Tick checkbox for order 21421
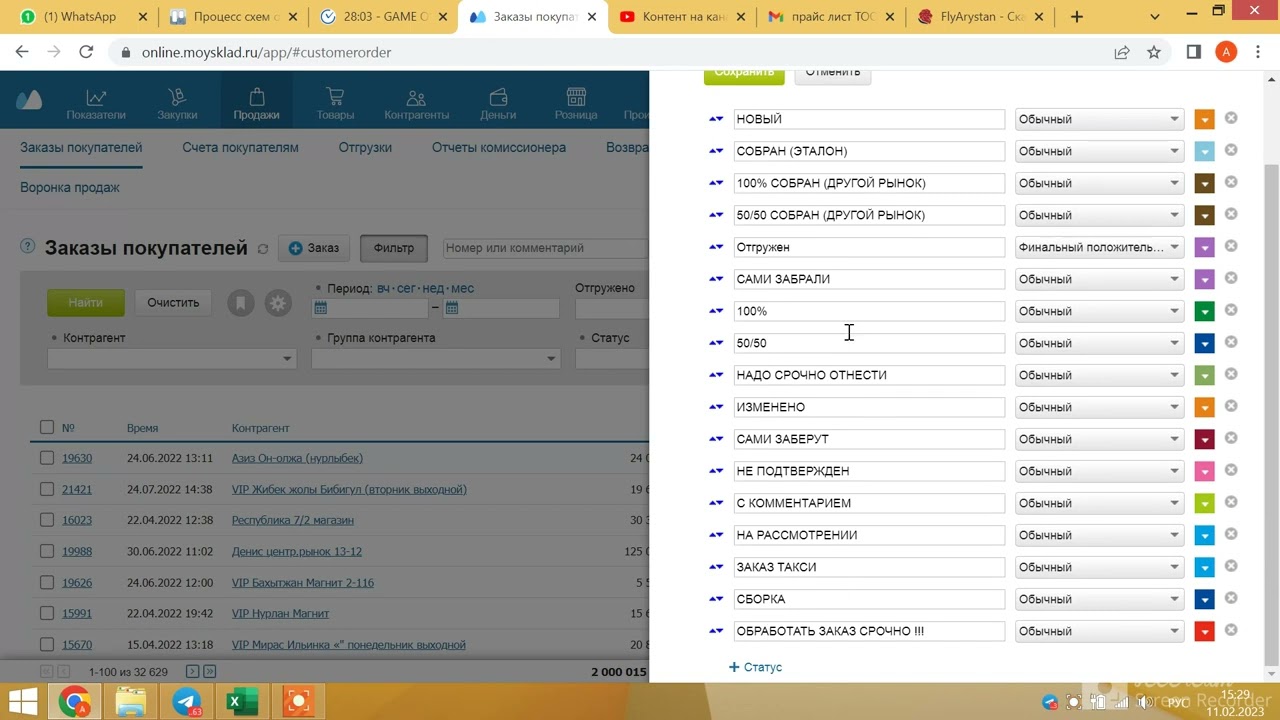The image size is (1280, 720). click(x=47, y=489)
